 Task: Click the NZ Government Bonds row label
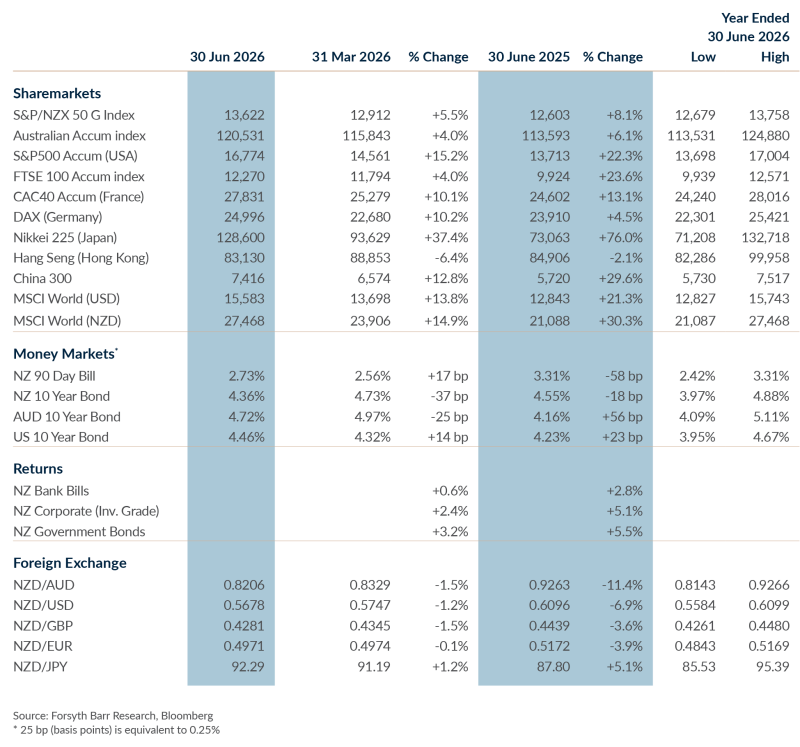pyautogui.click(x=80, y=532)
